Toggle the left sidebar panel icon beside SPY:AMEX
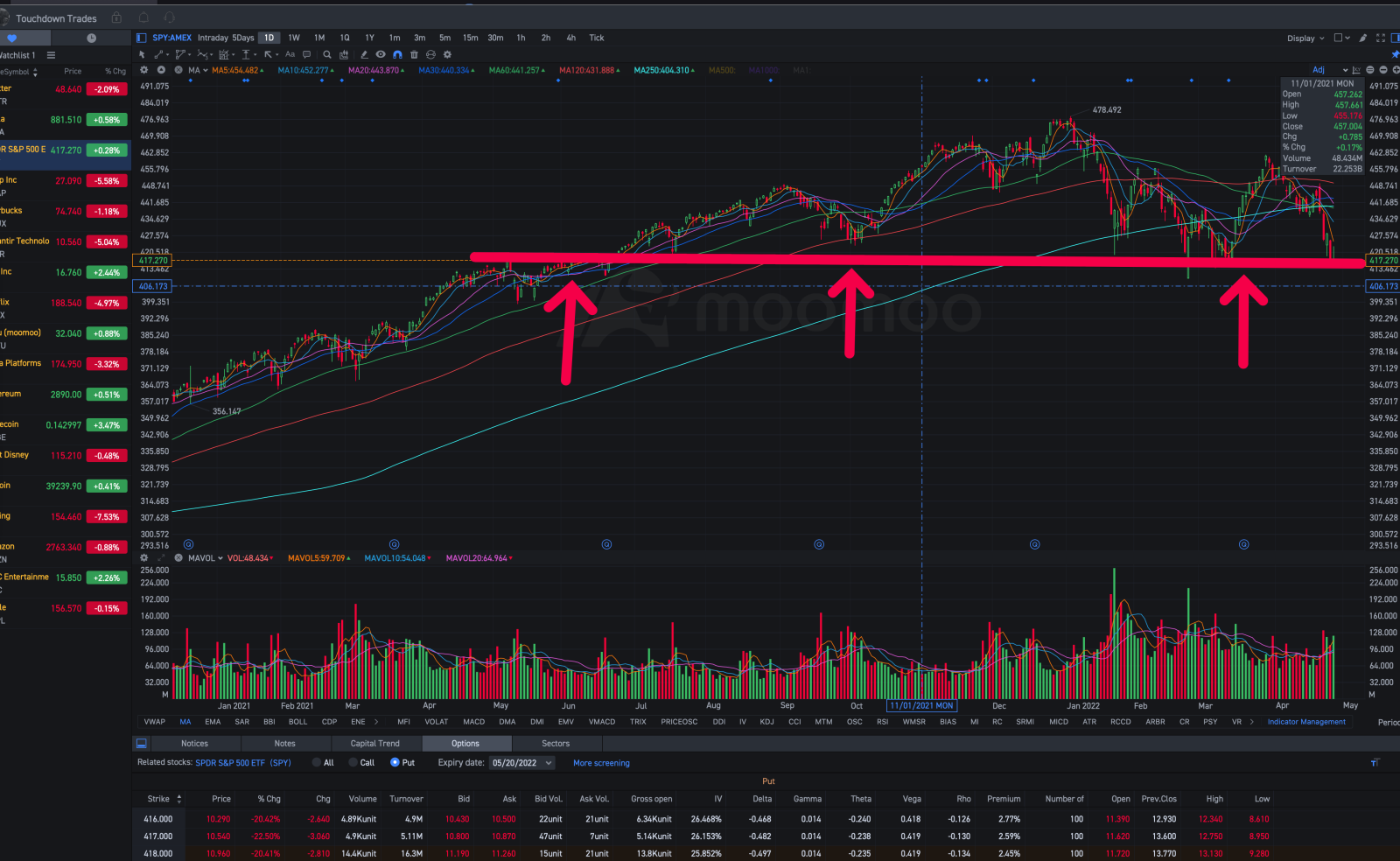This screenshot has height=861, width=1400. click(142, 38)
